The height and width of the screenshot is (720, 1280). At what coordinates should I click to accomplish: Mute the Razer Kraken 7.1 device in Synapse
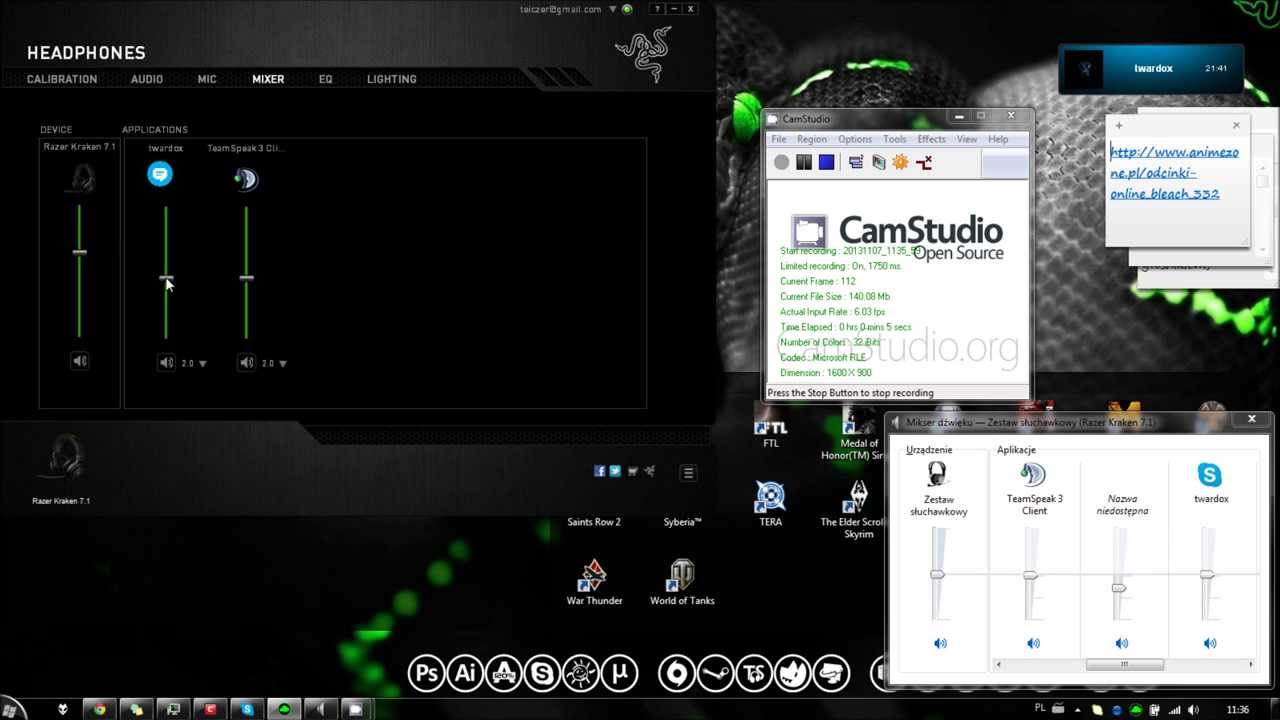79,361
